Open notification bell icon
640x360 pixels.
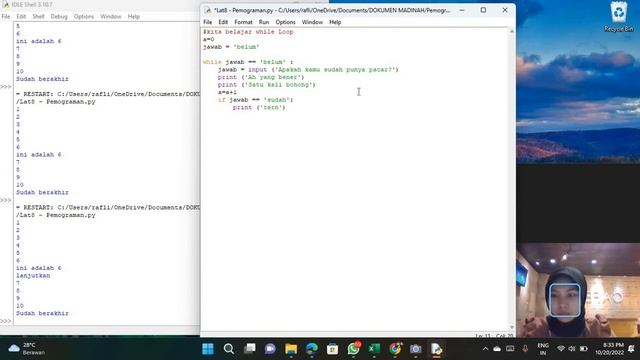pyautogui.click(x=631, y=349)
